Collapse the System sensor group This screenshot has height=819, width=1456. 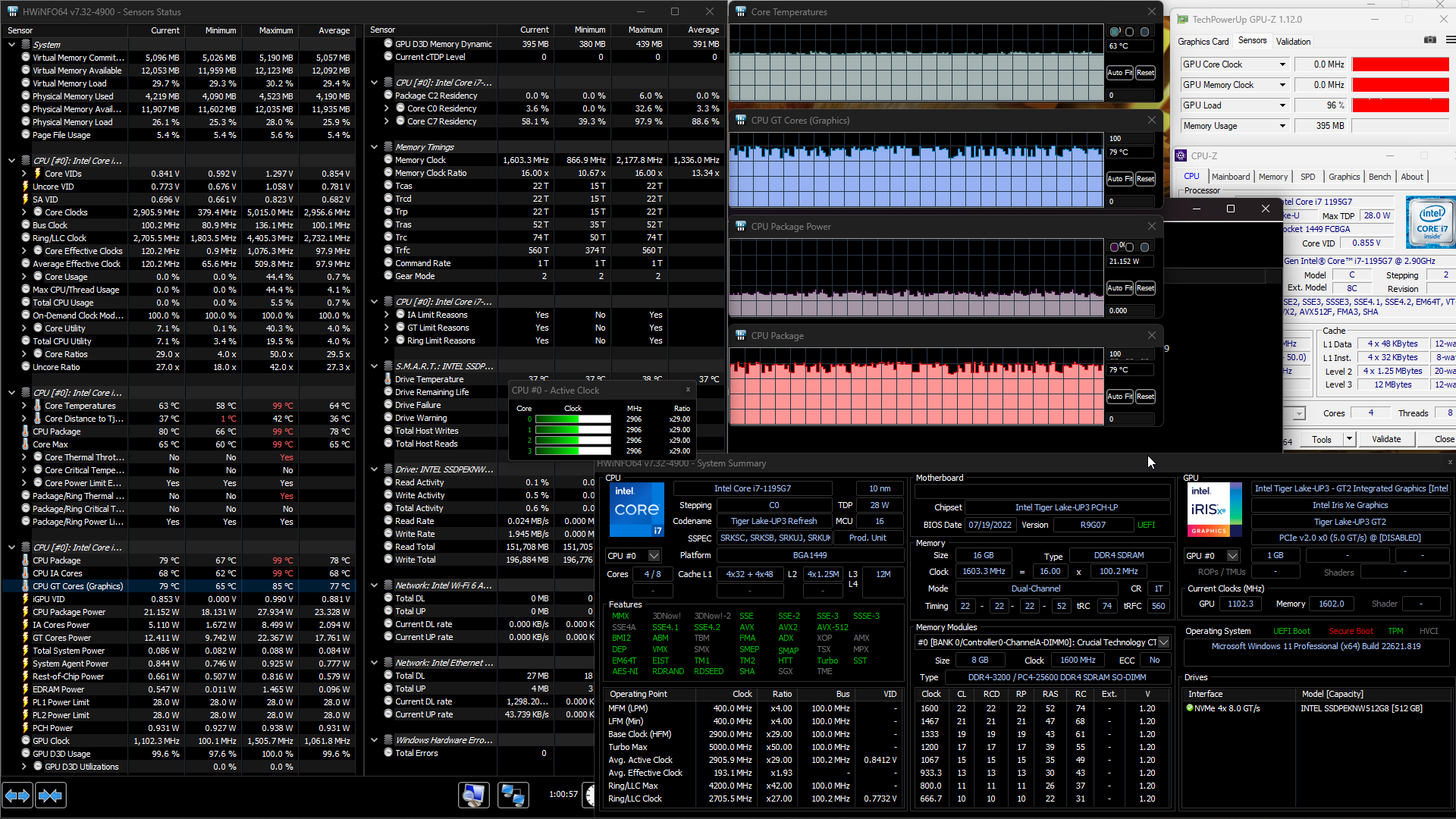(x=11, y=45)
